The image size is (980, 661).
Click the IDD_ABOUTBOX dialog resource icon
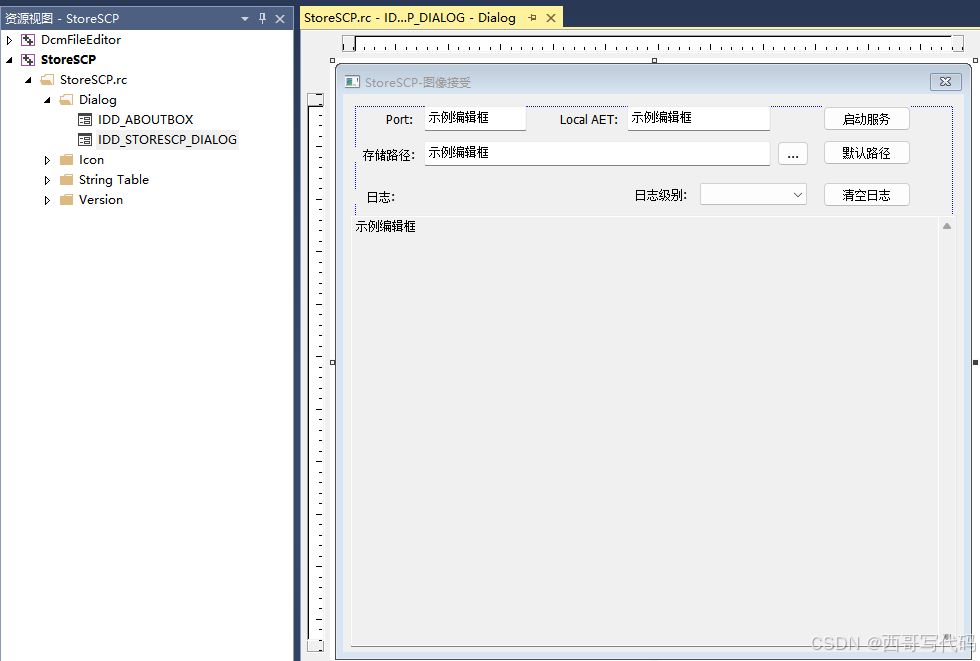85,120
